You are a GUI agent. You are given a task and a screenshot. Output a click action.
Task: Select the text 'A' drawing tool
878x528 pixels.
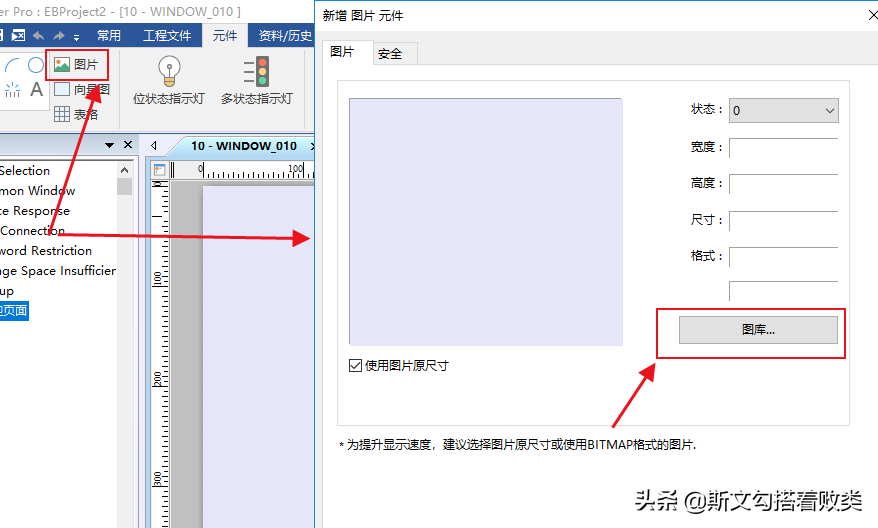point(36,90)
